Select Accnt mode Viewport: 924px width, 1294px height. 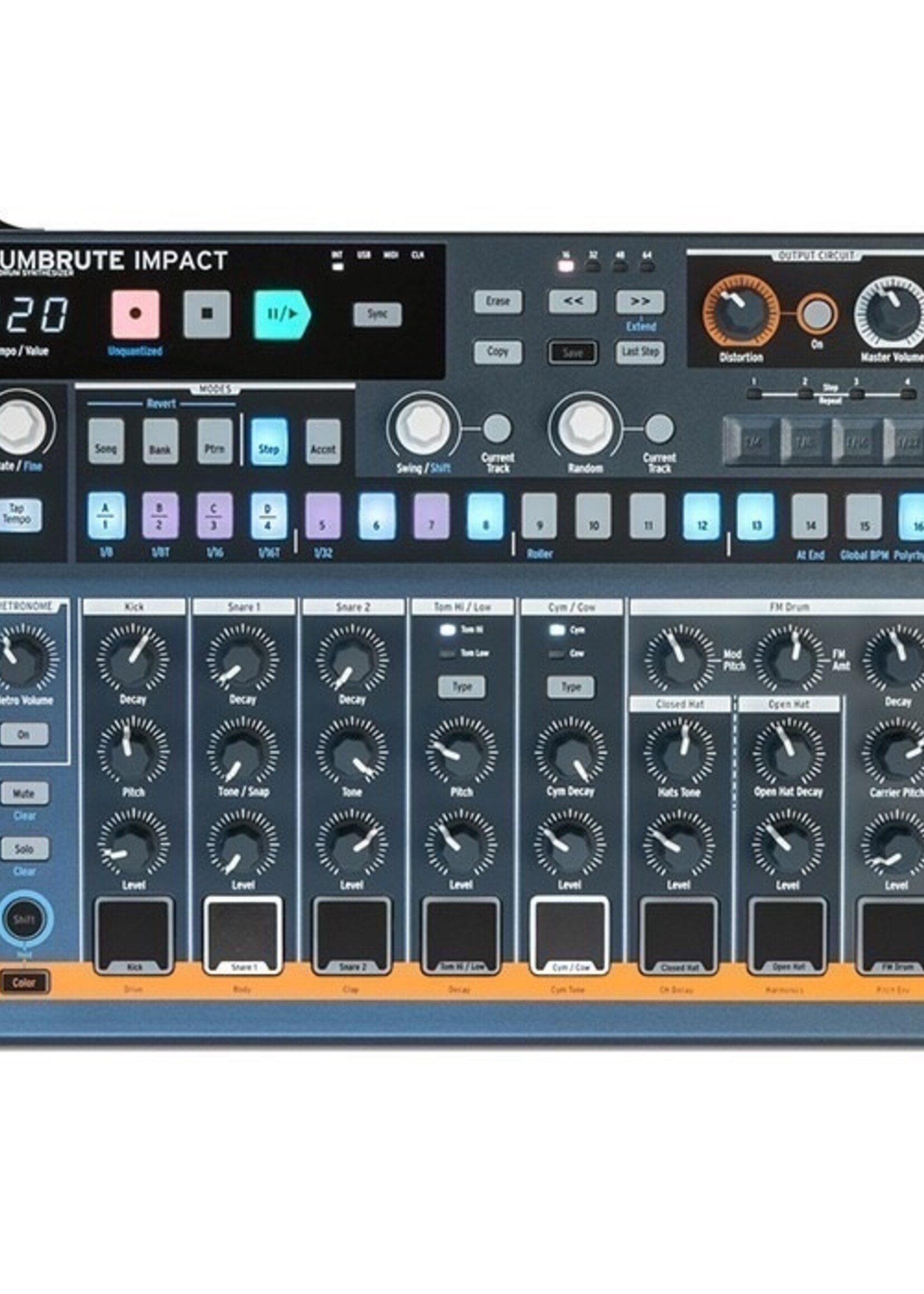coord(323,441)
